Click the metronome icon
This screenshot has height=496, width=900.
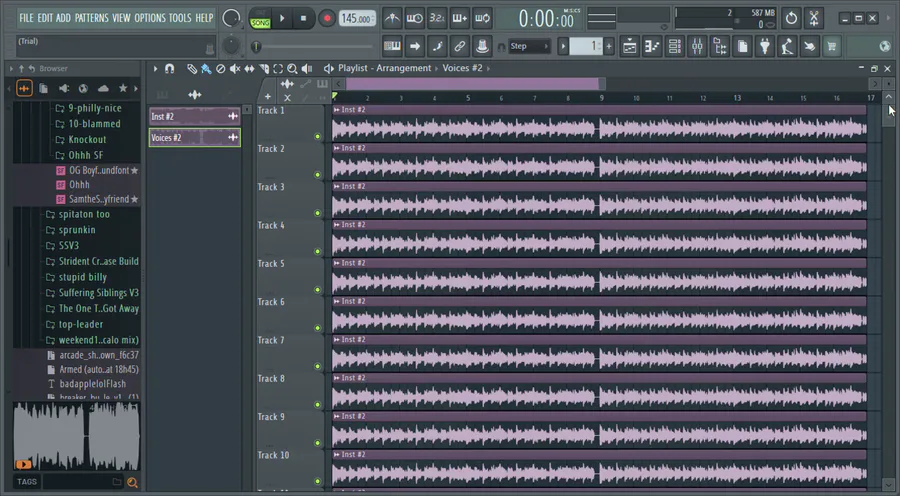392,18
